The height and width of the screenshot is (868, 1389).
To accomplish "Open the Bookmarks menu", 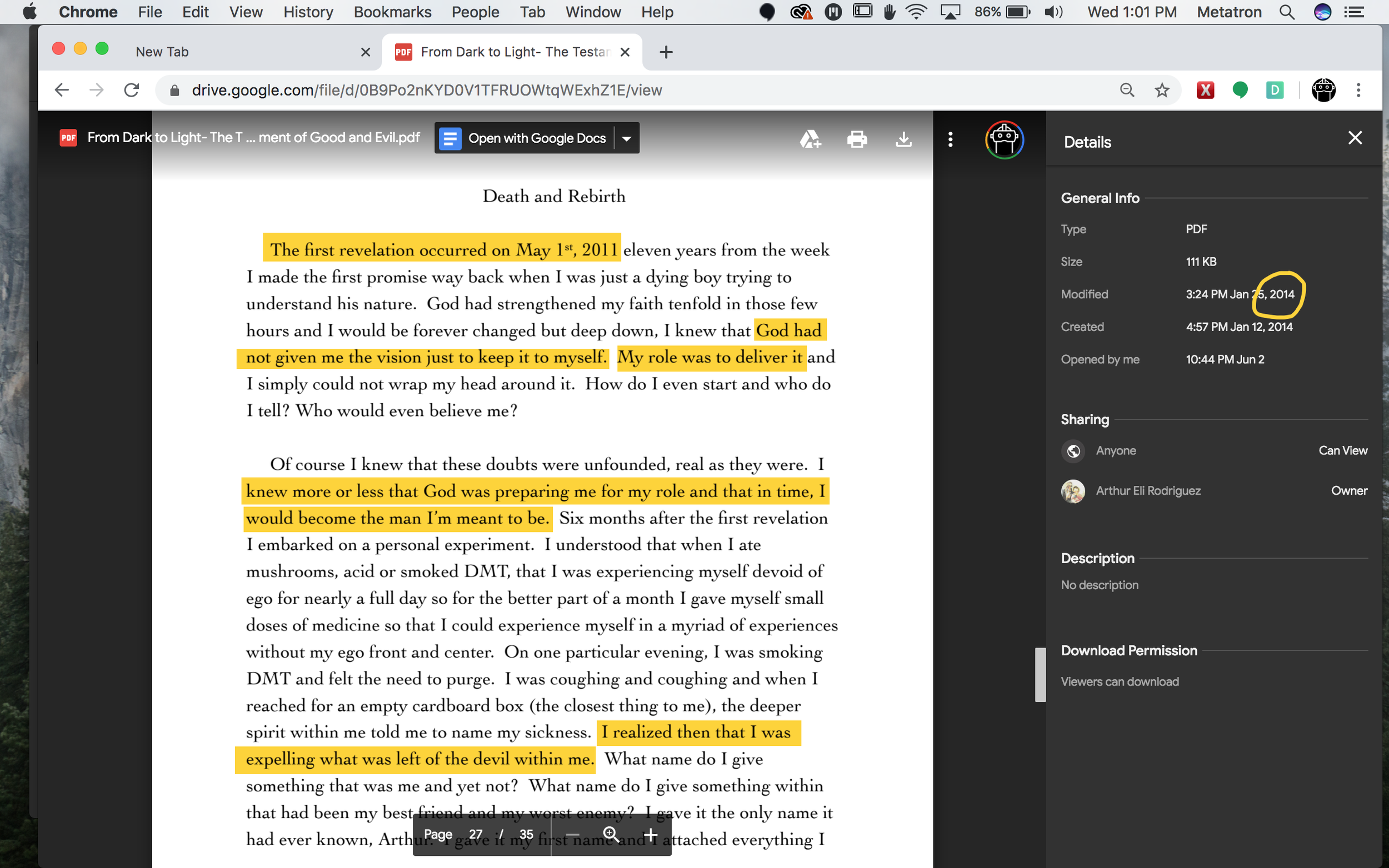I will coord(392,12).
